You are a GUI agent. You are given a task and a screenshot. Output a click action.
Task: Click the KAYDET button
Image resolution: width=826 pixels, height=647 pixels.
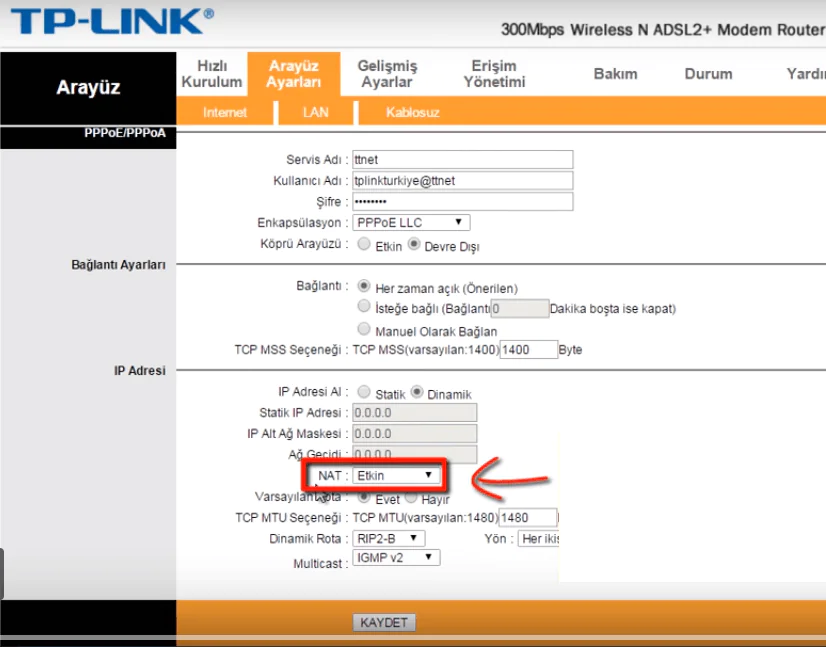(x=384, y=621)
